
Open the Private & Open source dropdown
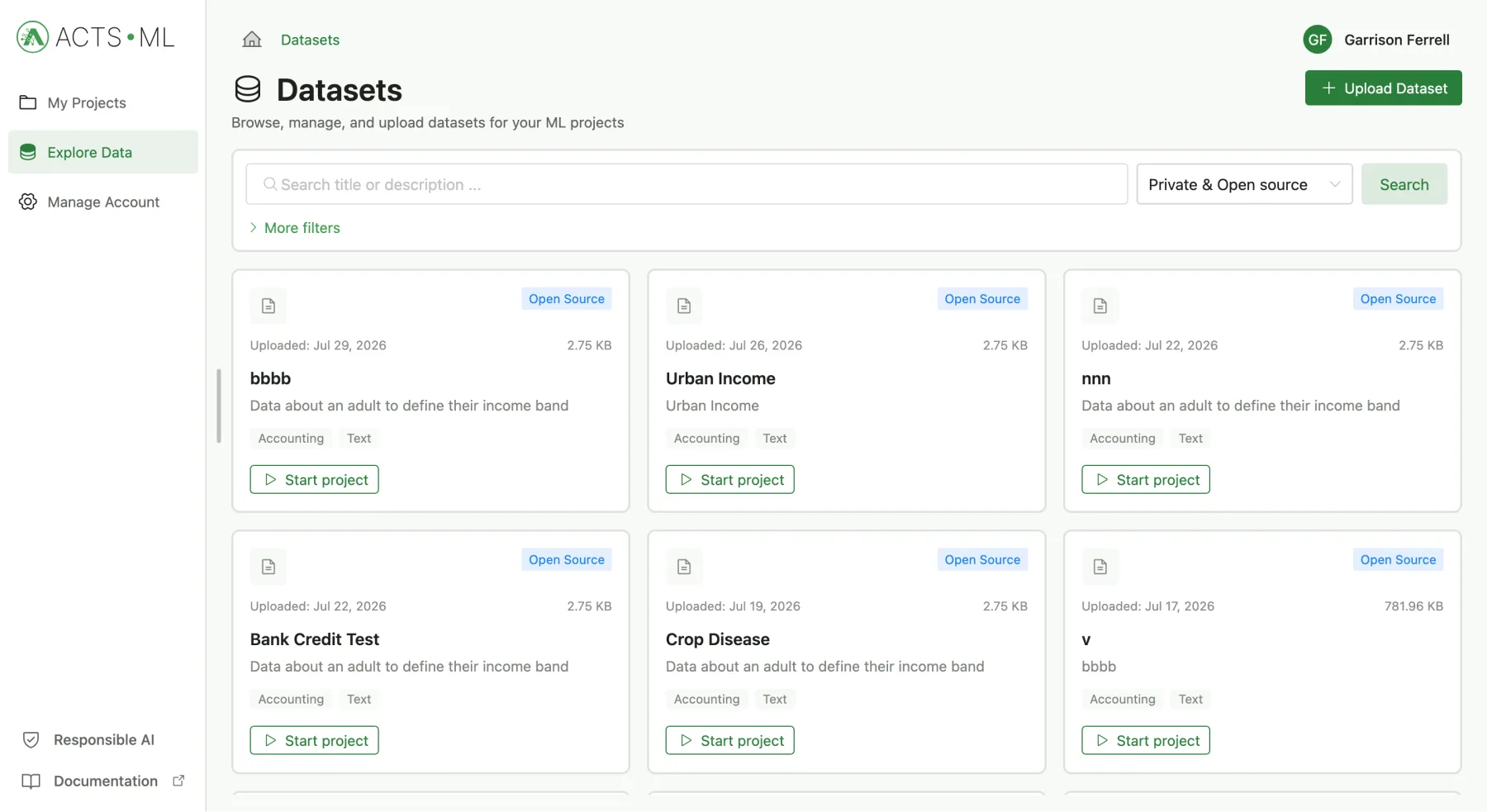click(x=1244, y=184)
